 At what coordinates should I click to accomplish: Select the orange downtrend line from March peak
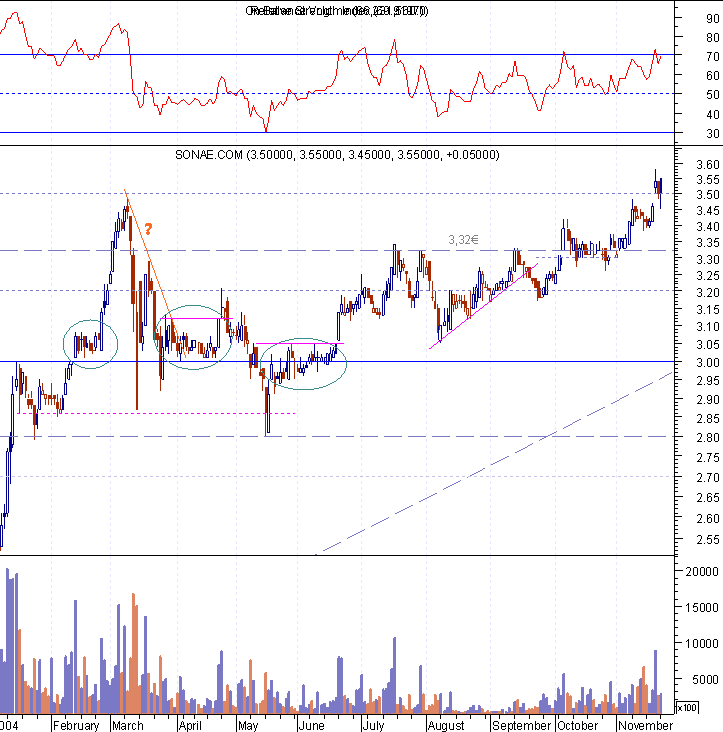coord(155,274)
